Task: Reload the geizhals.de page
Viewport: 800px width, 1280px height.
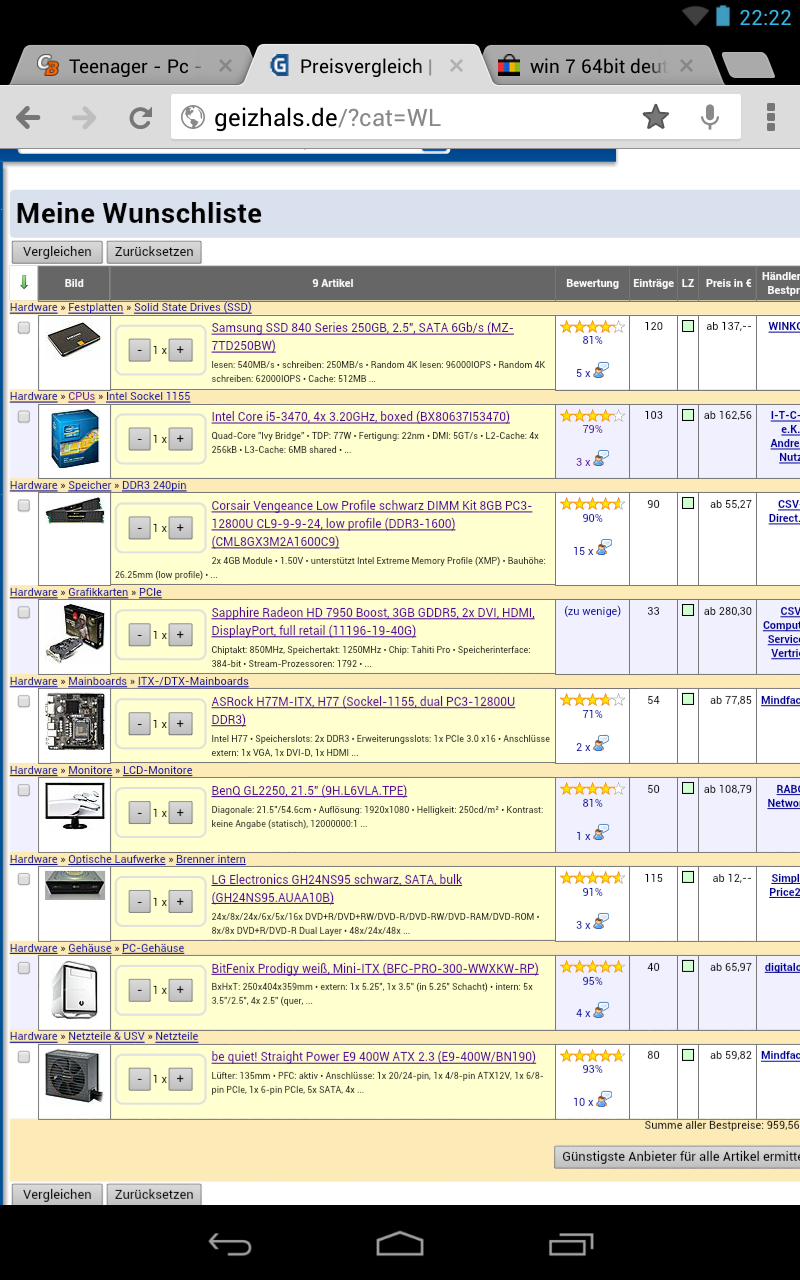Action: point(140,118)
